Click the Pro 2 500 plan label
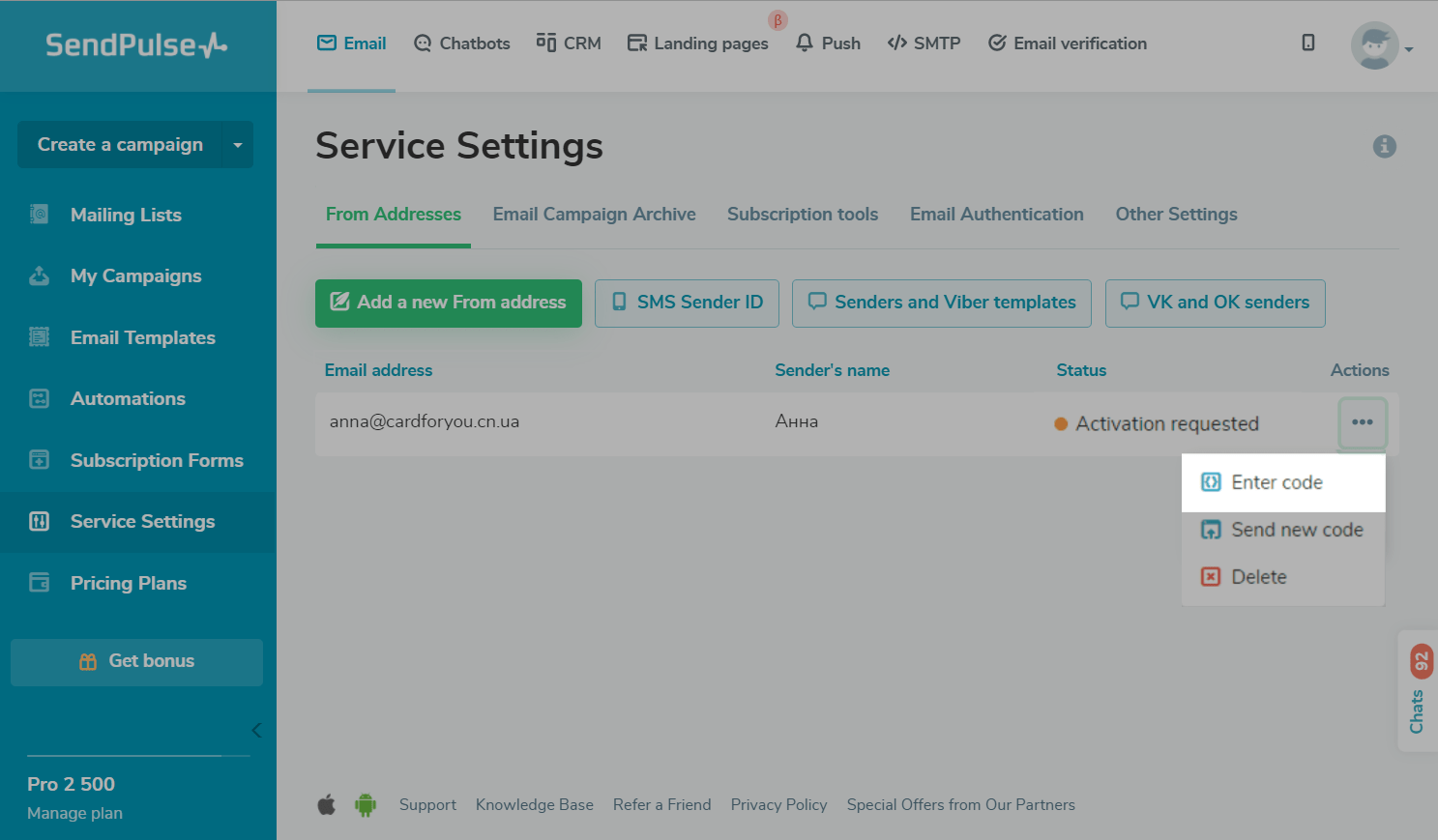This screenshot has width=1438, height=840. (71, 784)
